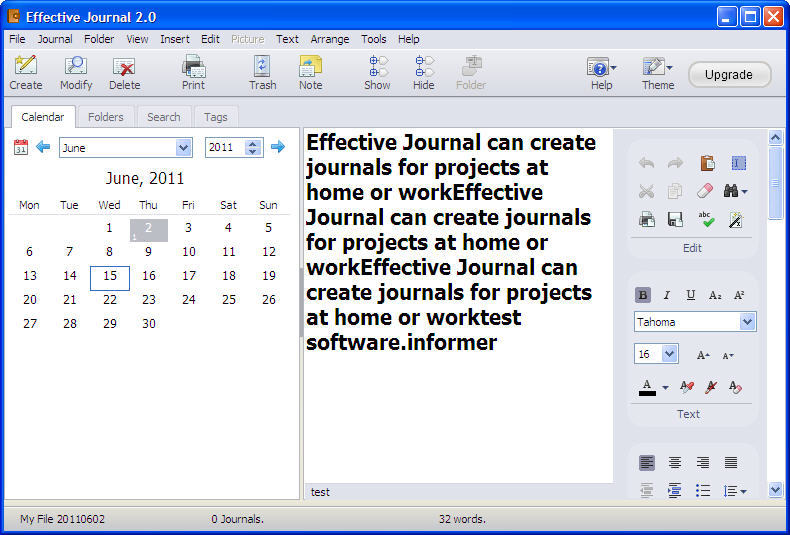Click the highlight marker icon
The width and height of the screenshot is (790, 535).
pos(711,387)
